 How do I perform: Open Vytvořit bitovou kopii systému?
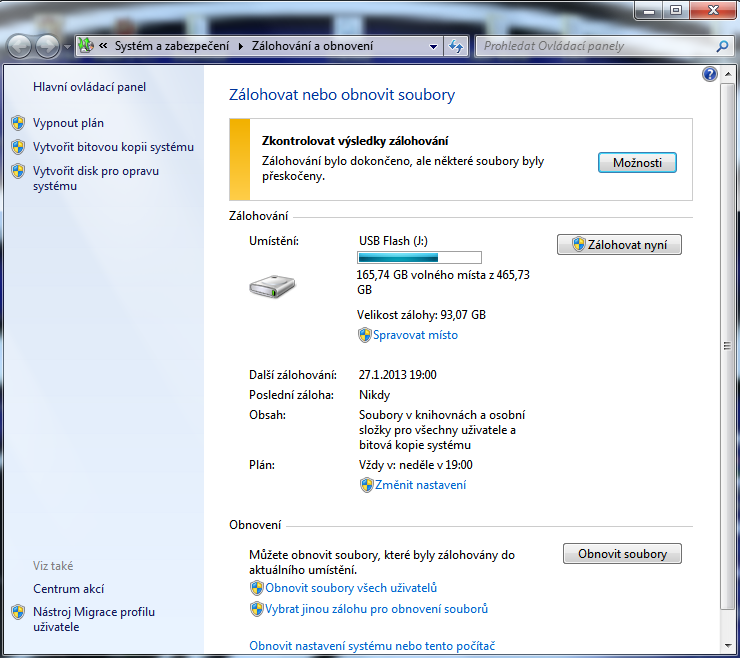(113, 147)
